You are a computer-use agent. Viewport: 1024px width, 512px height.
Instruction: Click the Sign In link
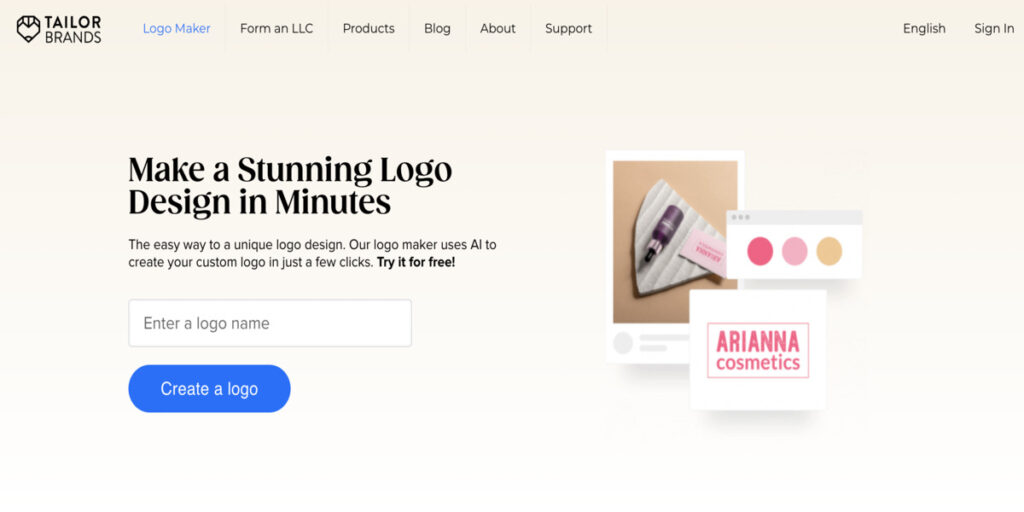tap(994, 29)
